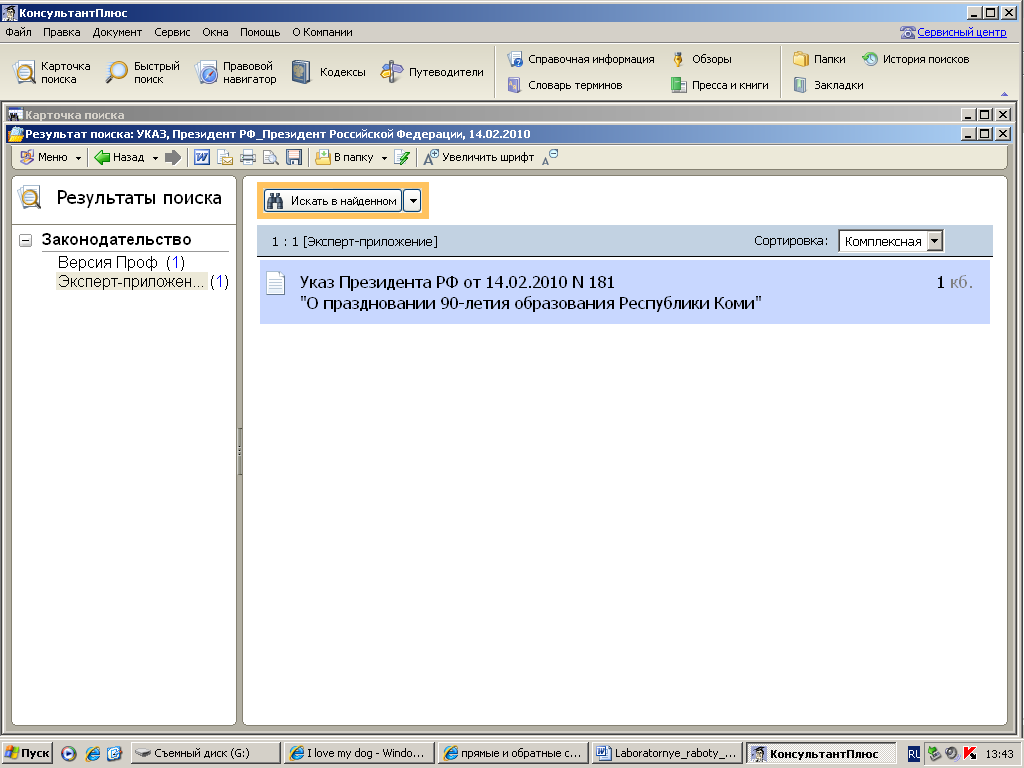Launch Internet Explorer from quick launch
This screenshot has width=1024, height=768.
click(93, 754)
